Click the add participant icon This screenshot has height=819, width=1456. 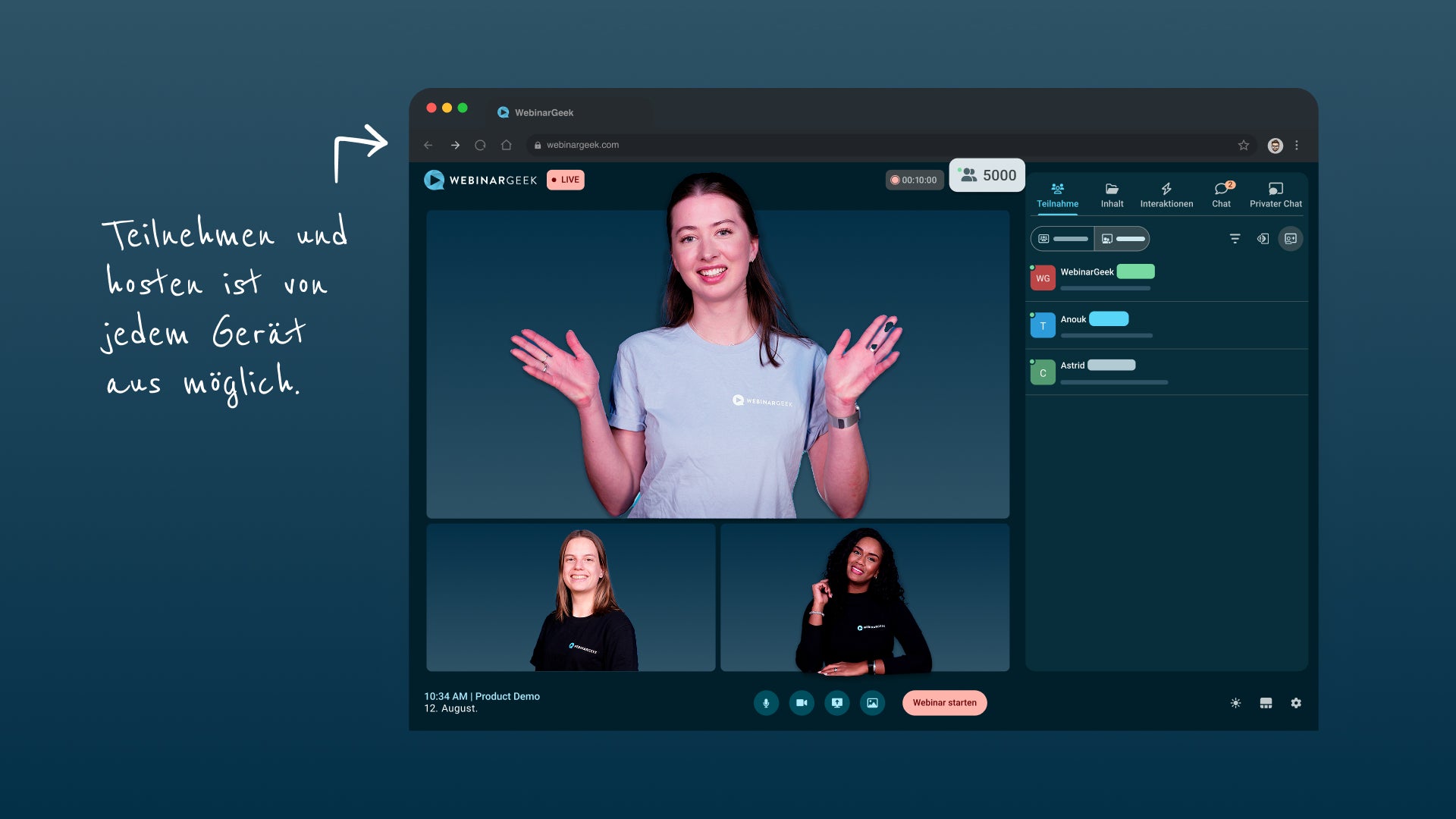(x=1291, y=239)
